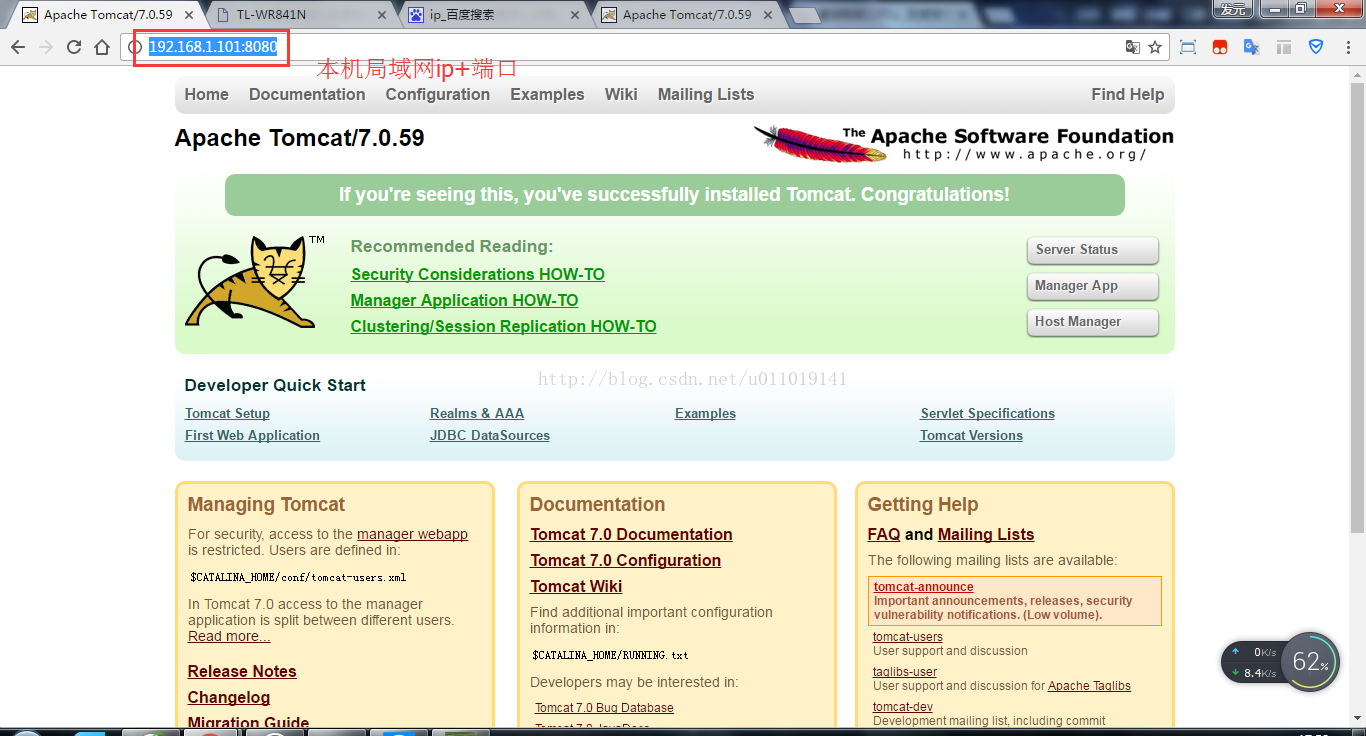Open the Servlet Specifications link
This screenshot has height=736, width=1366.
coord(988,413)
